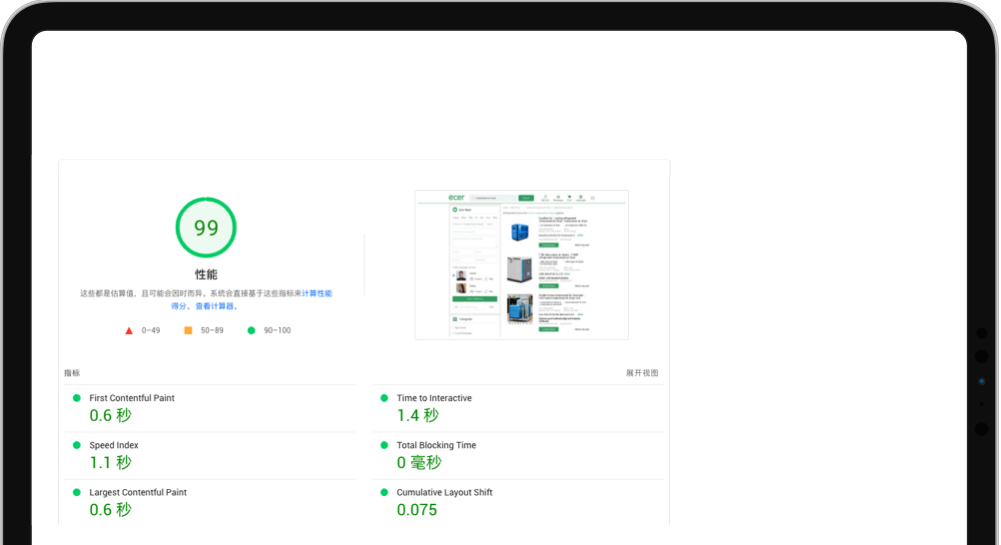
Task: Open the ecer page screenshot thumbnail
Action: pos(522,265)
